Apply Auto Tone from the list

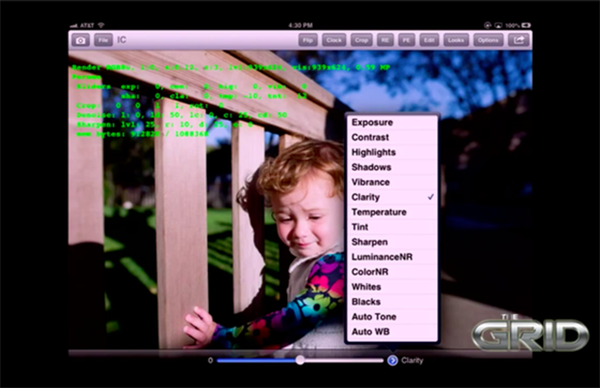(x=392, y=316)
